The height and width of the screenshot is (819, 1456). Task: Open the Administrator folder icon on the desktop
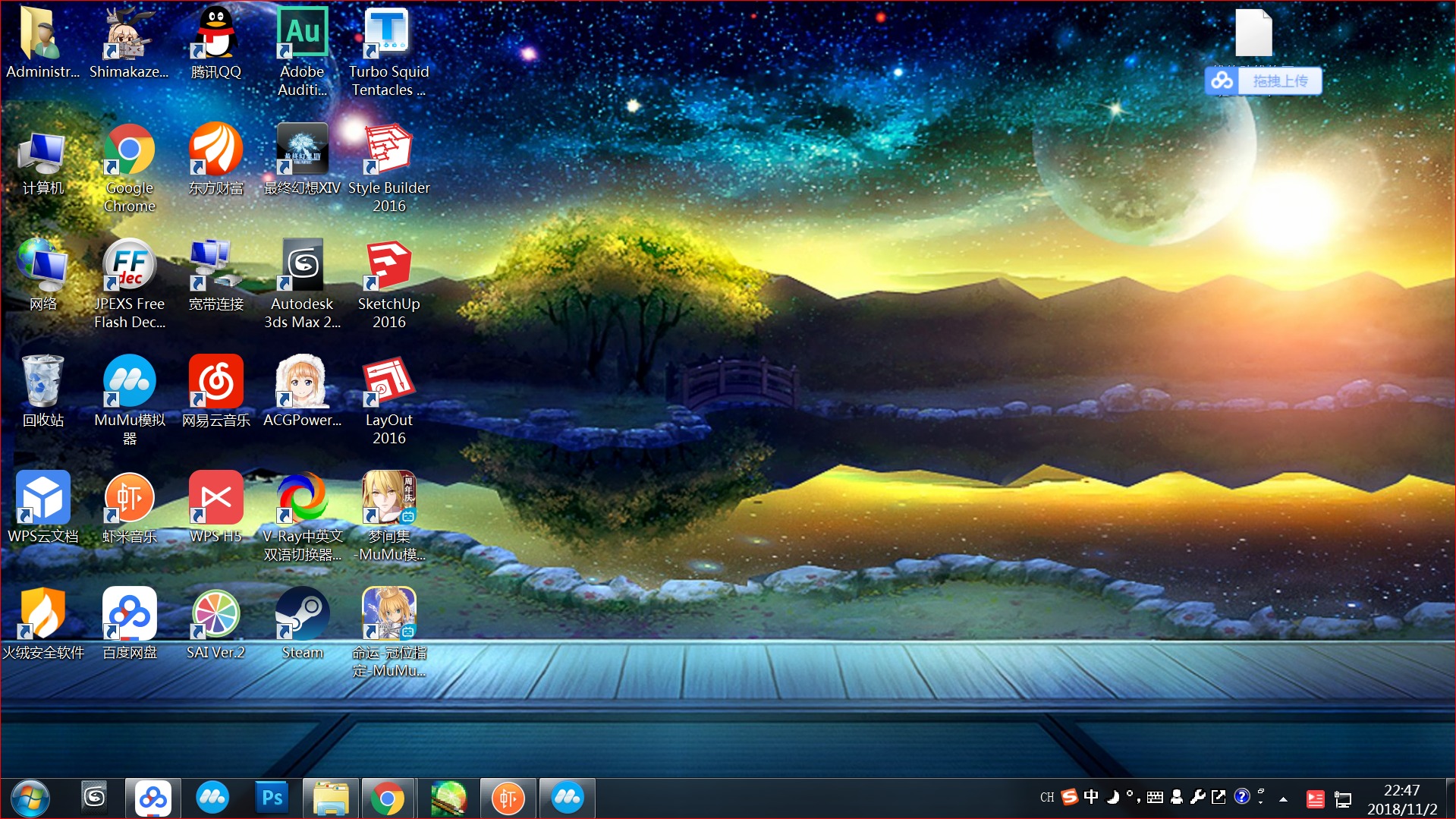coord(42,43)
